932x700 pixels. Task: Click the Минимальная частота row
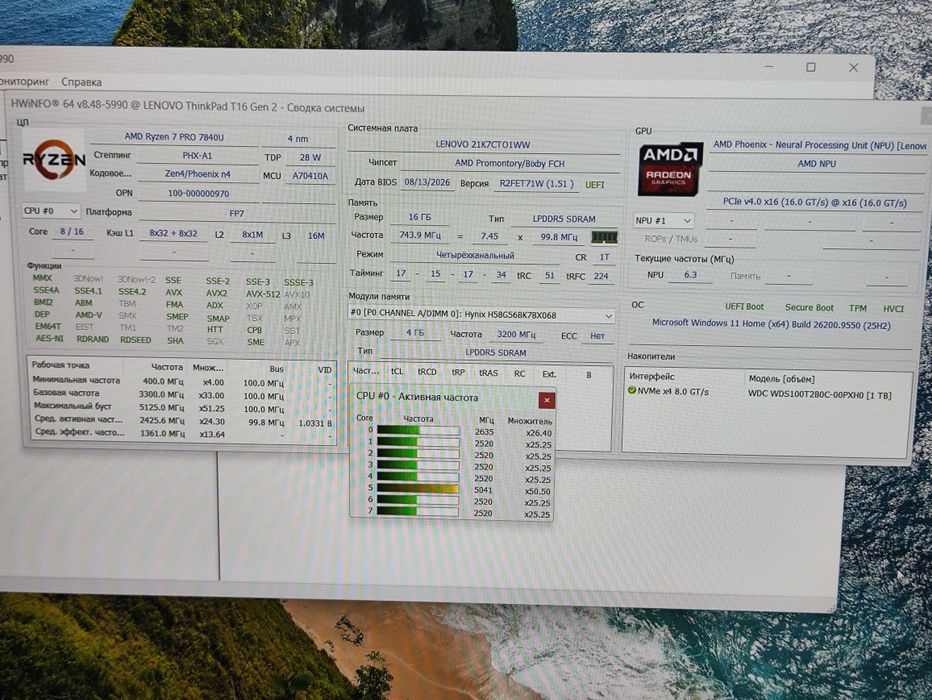pyautogui.click(x=182, y=381)
